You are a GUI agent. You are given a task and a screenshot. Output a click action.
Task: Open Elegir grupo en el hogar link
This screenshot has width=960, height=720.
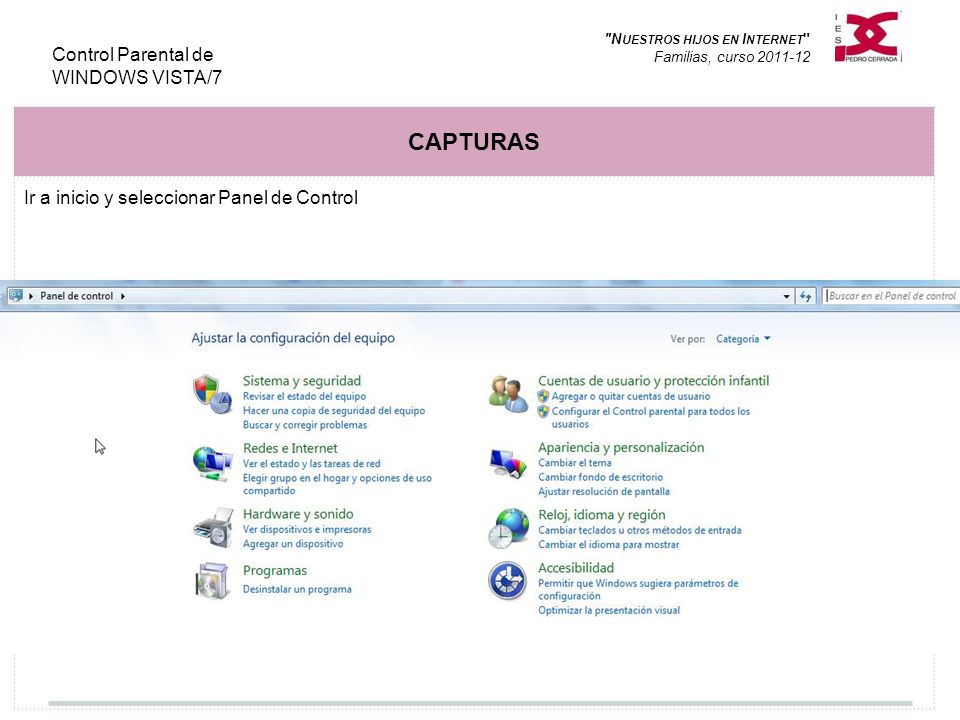point(337,484)
